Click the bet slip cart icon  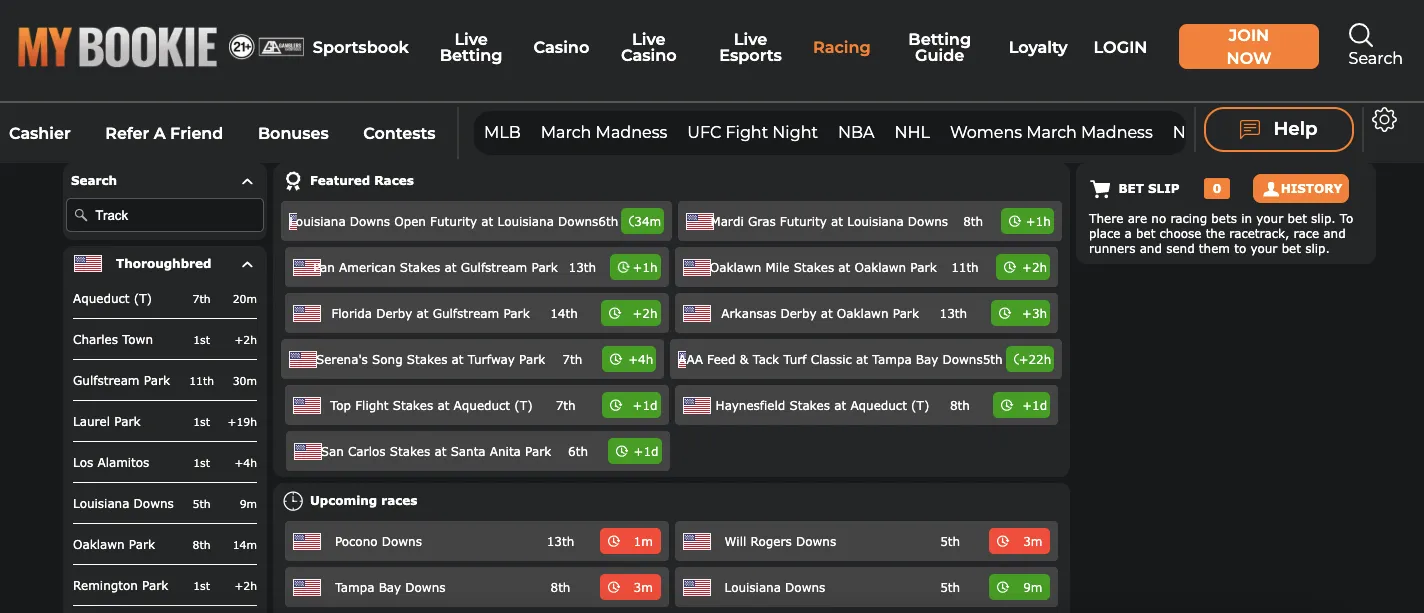click(x=1100, y=189)
